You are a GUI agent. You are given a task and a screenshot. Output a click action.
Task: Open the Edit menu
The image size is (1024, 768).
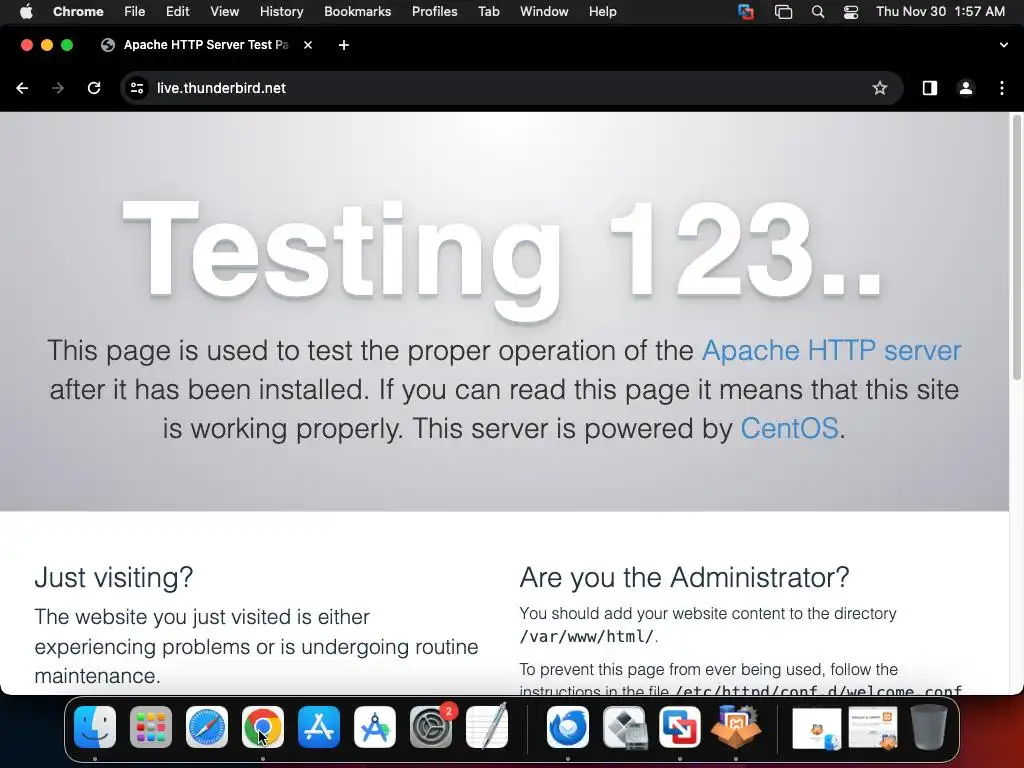tap(178, 12)
